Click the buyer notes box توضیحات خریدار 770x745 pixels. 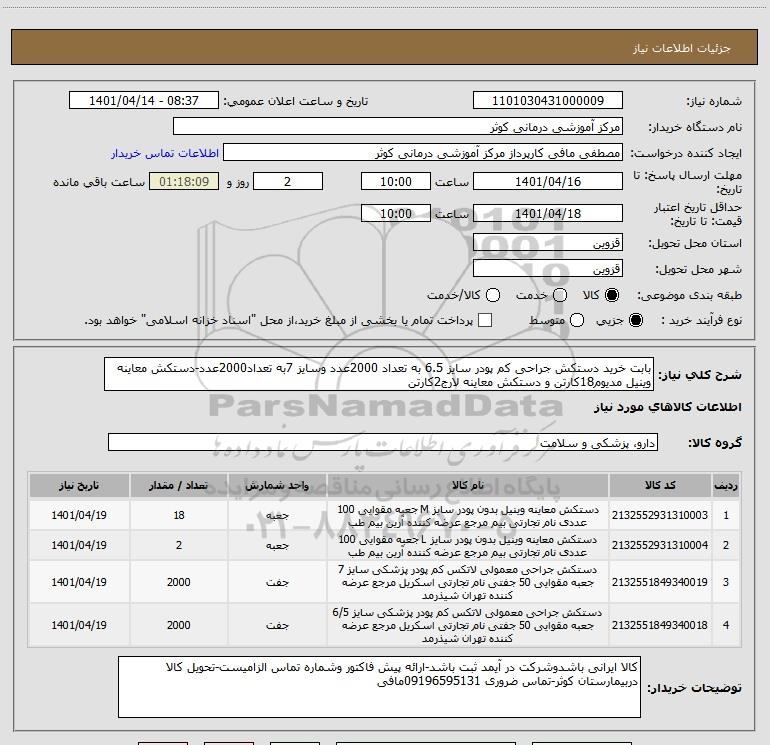coord(379,687)
